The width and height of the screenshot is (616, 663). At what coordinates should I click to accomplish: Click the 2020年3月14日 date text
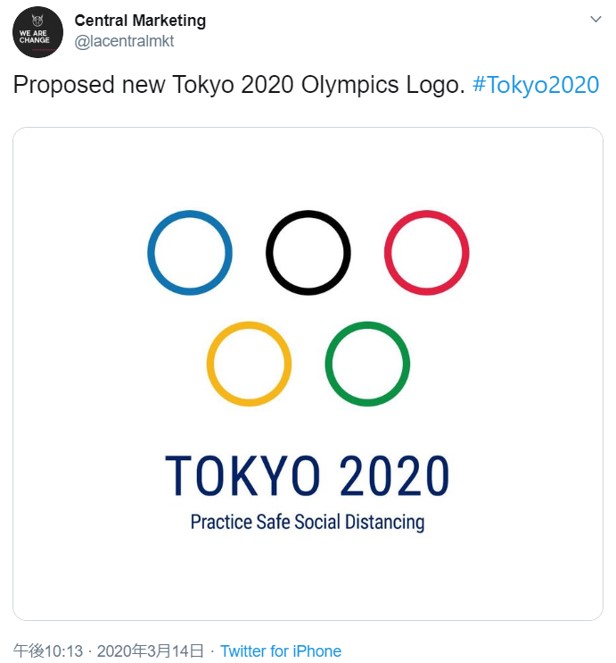150,651
